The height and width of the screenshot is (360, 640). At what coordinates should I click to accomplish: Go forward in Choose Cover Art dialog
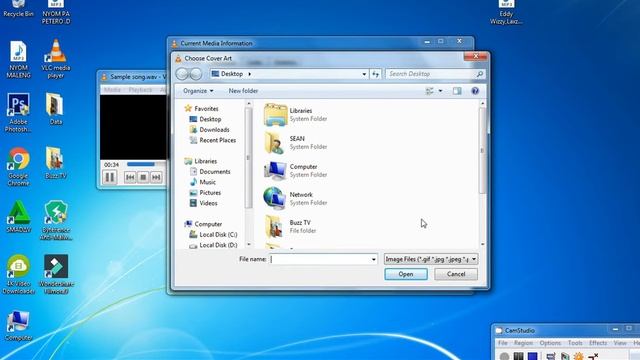[x=196, y=74]
